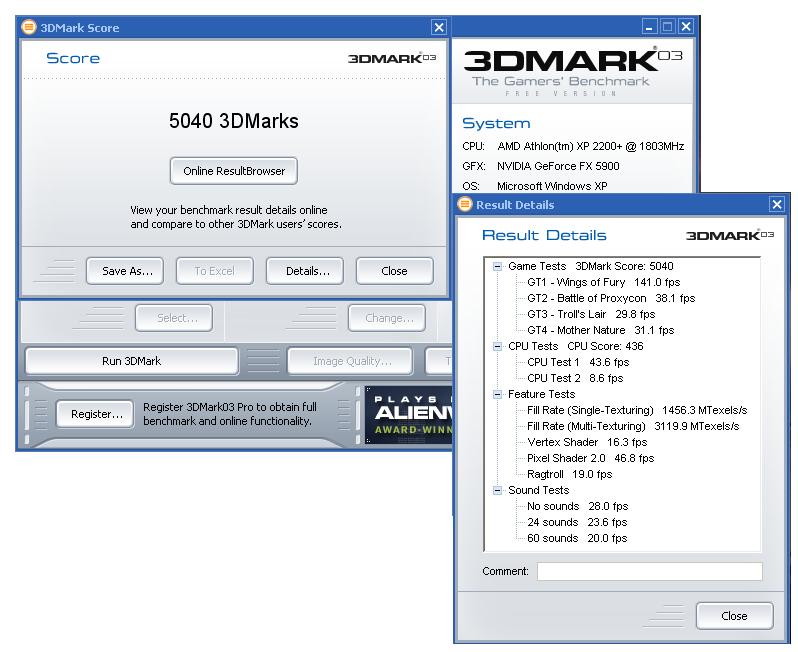798x652 pixels.
Task: Click the Alienware advertisement banner
Action: 409,415
